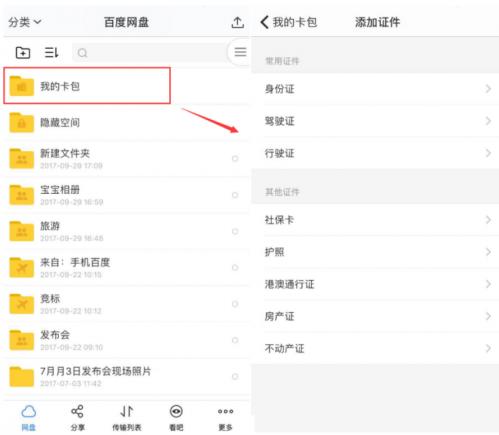Choose 港澳通行证 document type

tap(376, 284)
